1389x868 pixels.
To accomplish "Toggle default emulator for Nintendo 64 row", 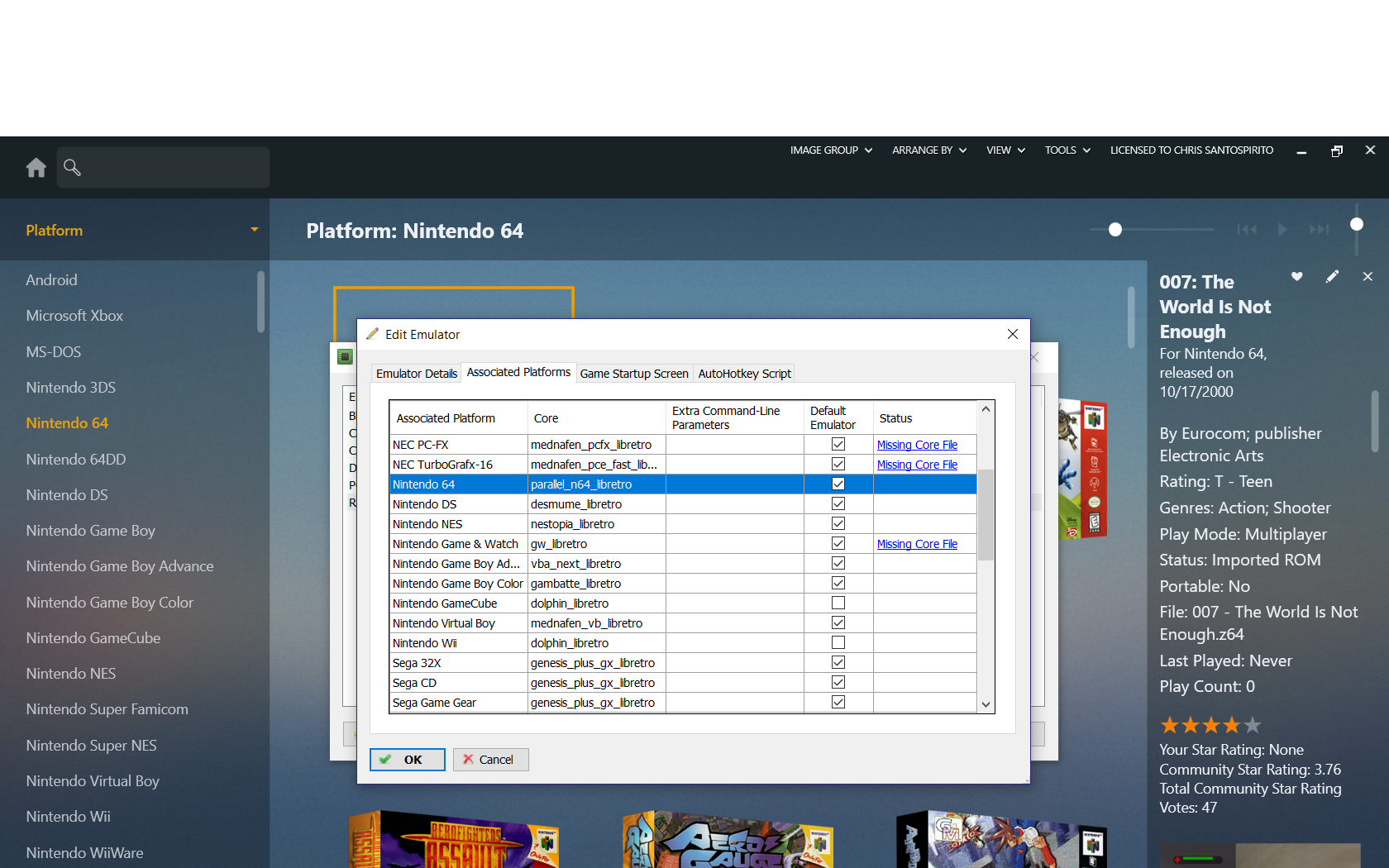I will (x=838, y=484).
